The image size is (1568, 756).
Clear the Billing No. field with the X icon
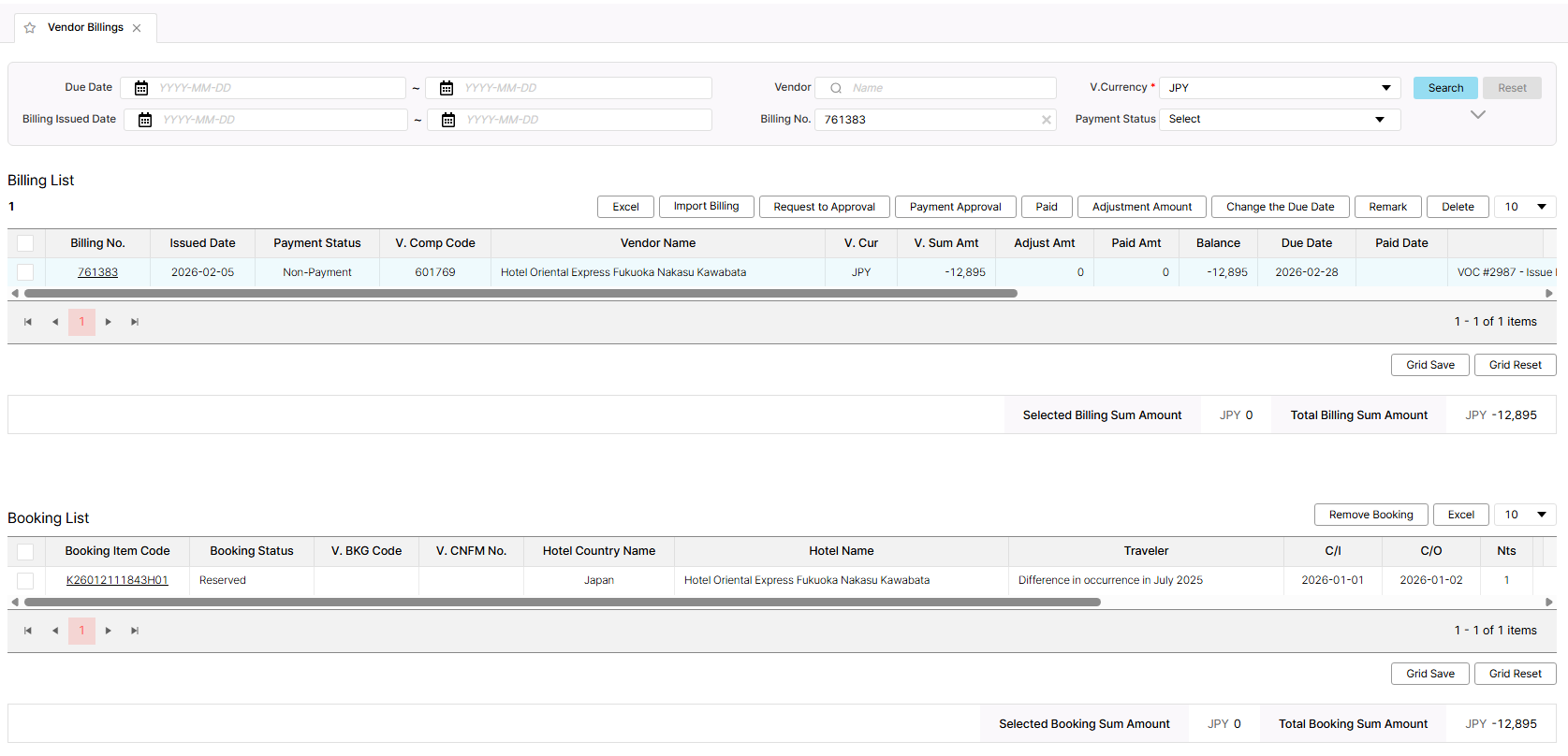click(1046, 120)
